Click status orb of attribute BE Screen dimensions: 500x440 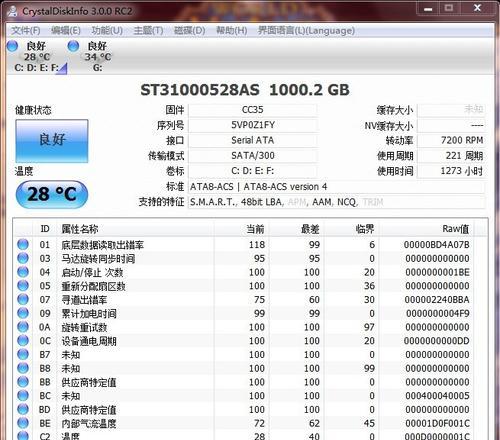(23, 423)
